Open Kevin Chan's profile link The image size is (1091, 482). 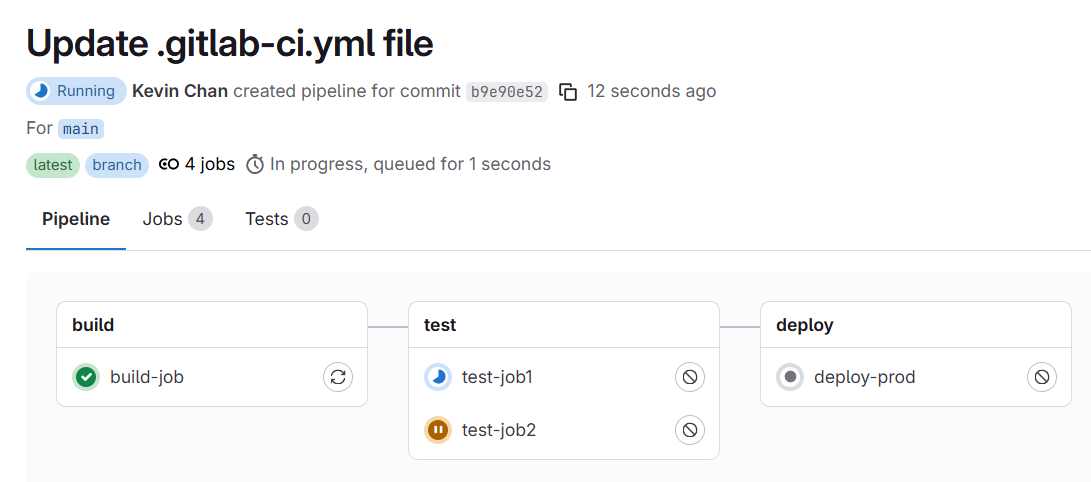click(x=180, y=91)
